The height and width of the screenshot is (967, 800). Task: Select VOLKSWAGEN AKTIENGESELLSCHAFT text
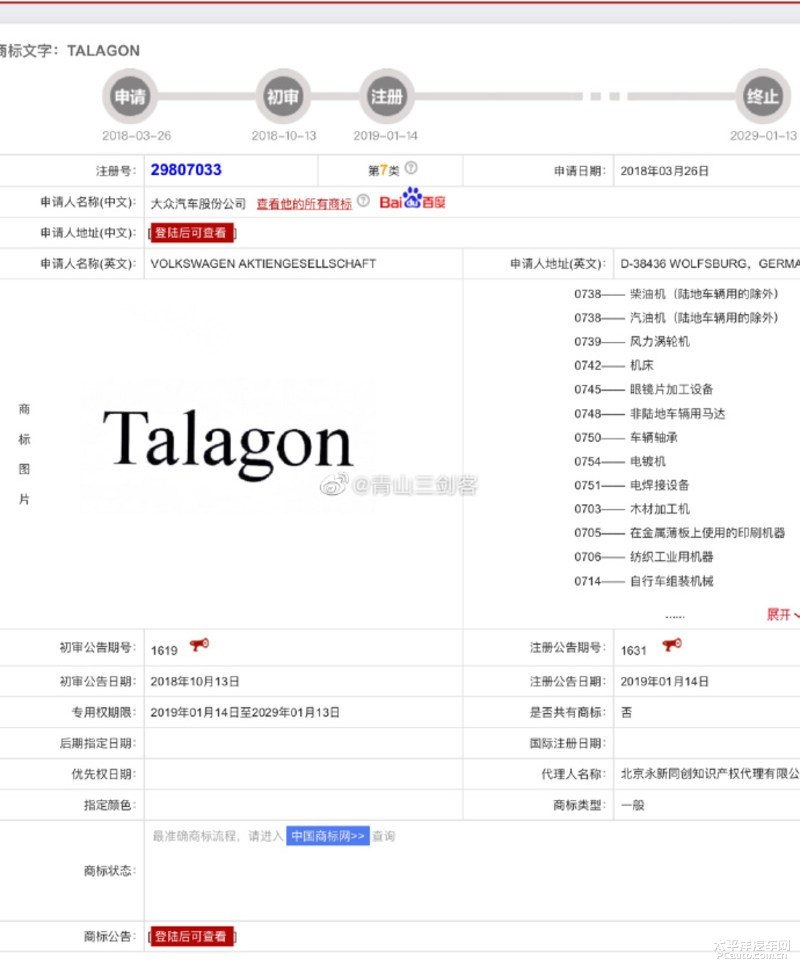coord(263,263)
